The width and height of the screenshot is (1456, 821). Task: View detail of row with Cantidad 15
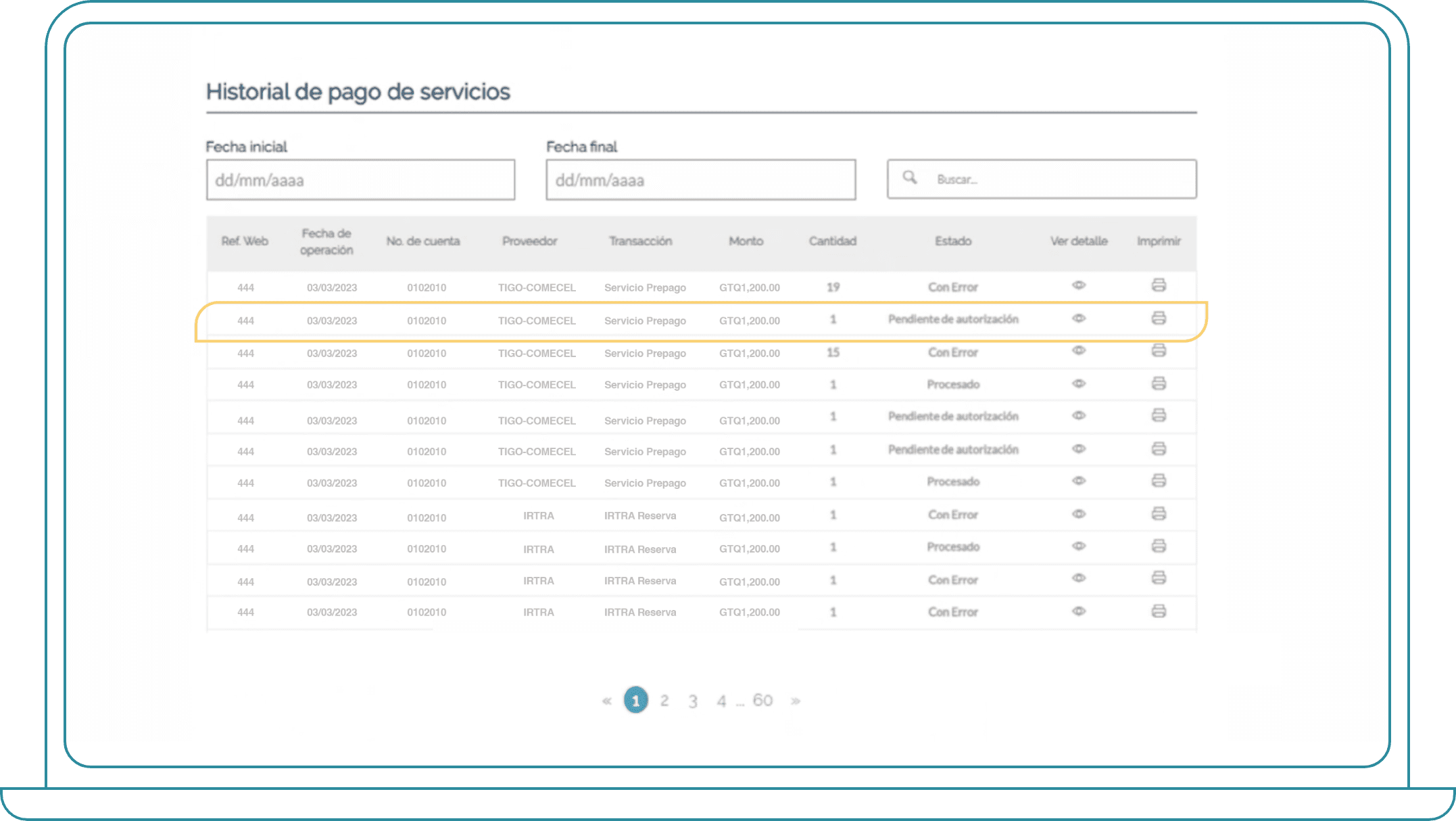(1079, 351)
